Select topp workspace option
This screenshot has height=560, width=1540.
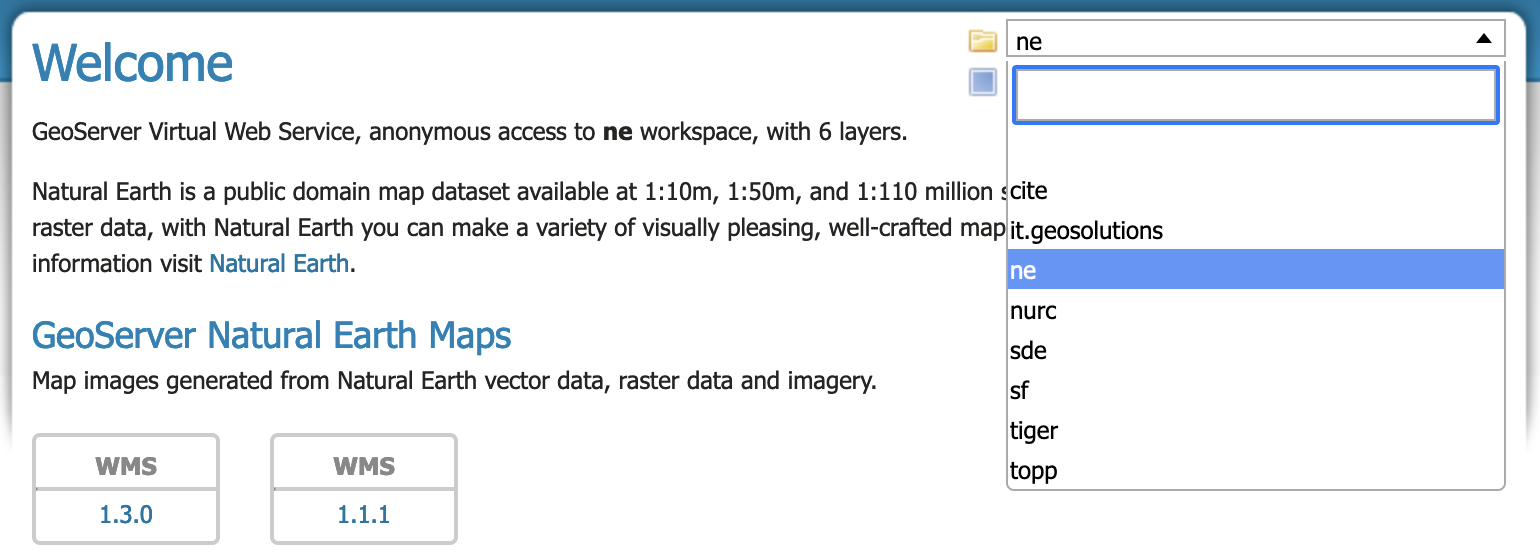click(x=1256, y=471)
